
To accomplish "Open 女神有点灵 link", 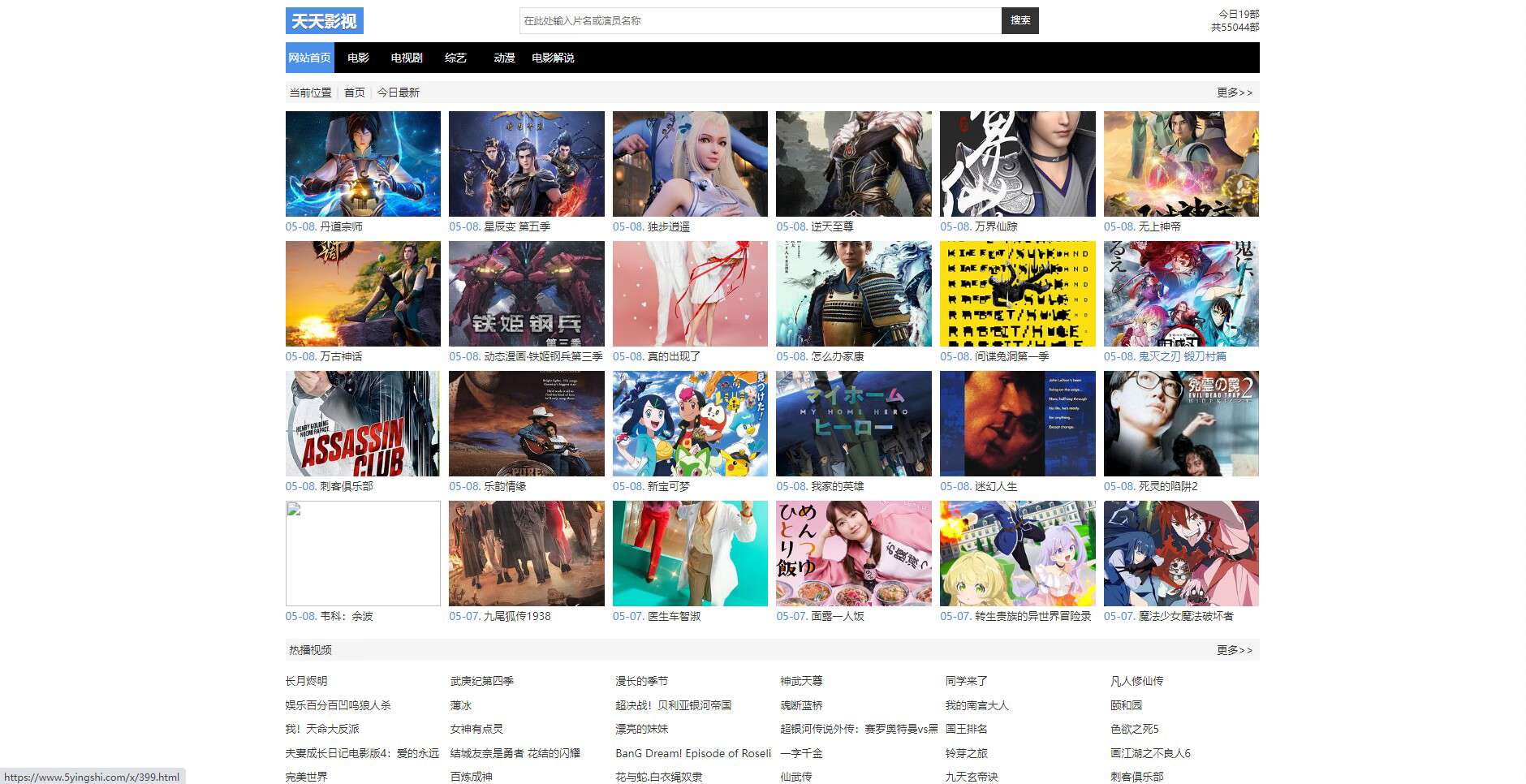I will pos(477,729).
